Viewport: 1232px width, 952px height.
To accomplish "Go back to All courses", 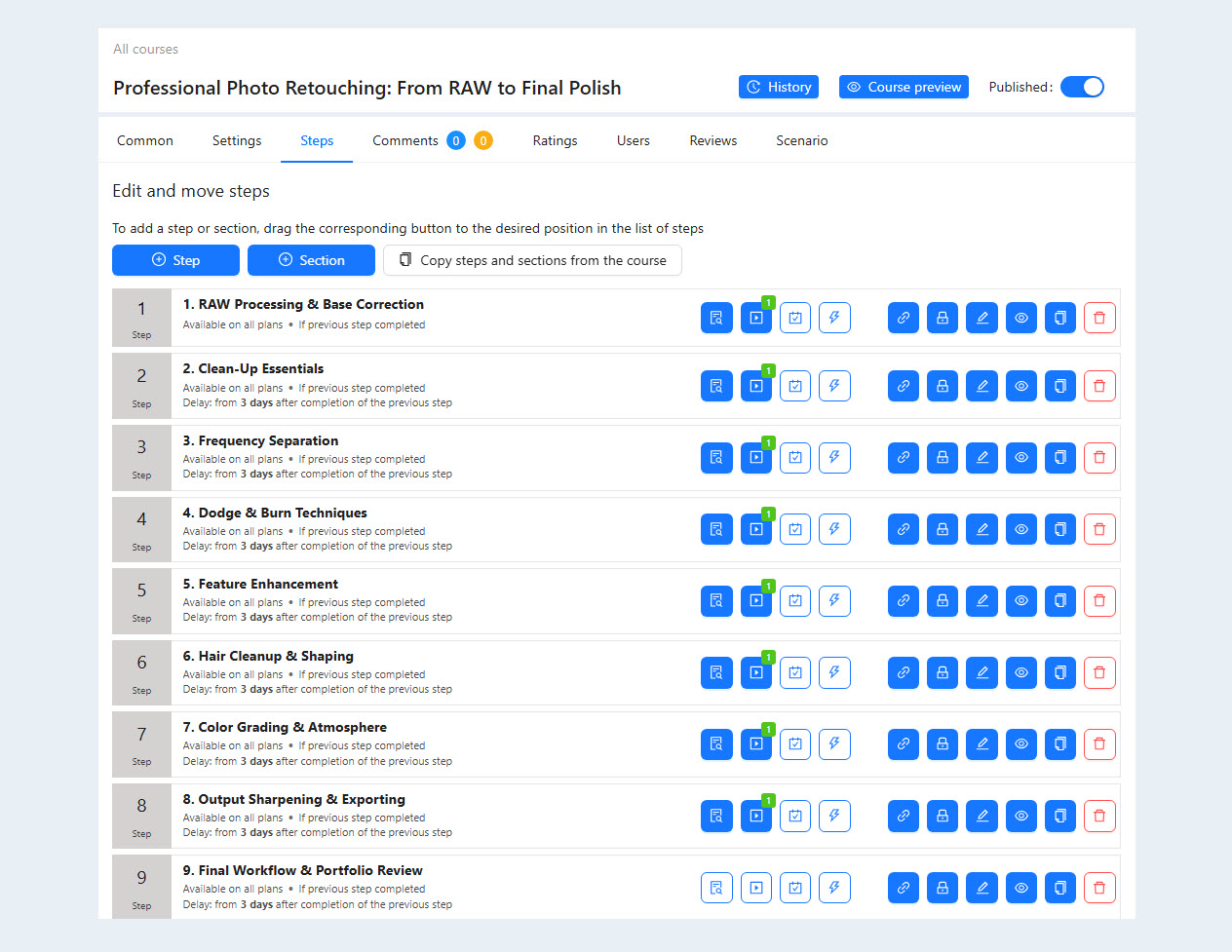I will (x=145, y=49).
